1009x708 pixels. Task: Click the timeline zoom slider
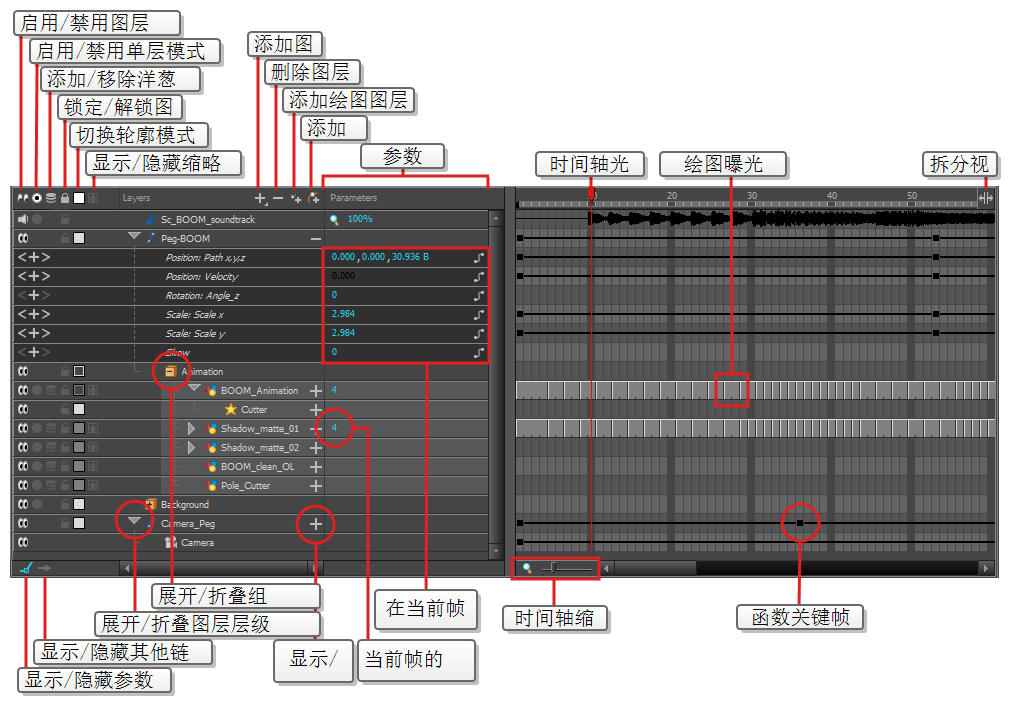click(555, 568)
